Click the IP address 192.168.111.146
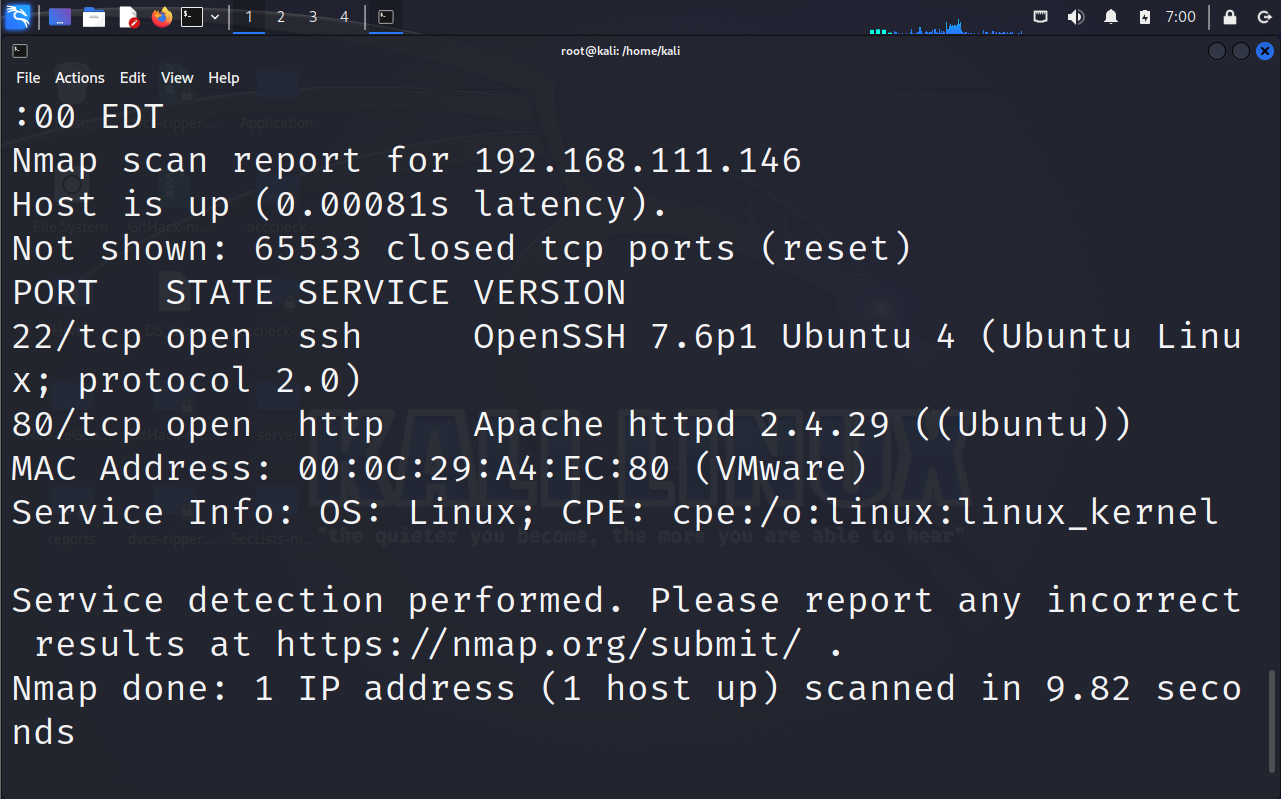 coord(638,161)
